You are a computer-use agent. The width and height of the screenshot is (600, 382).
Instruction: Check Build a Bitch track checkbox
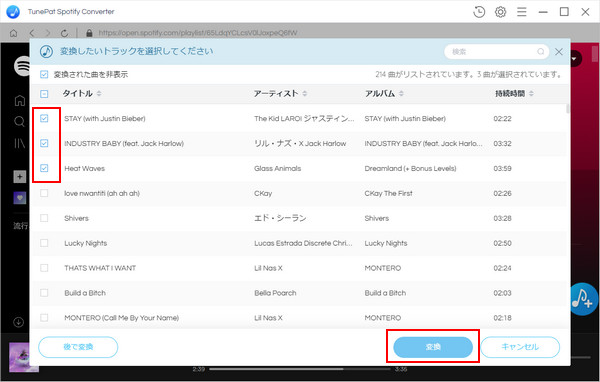44,292
